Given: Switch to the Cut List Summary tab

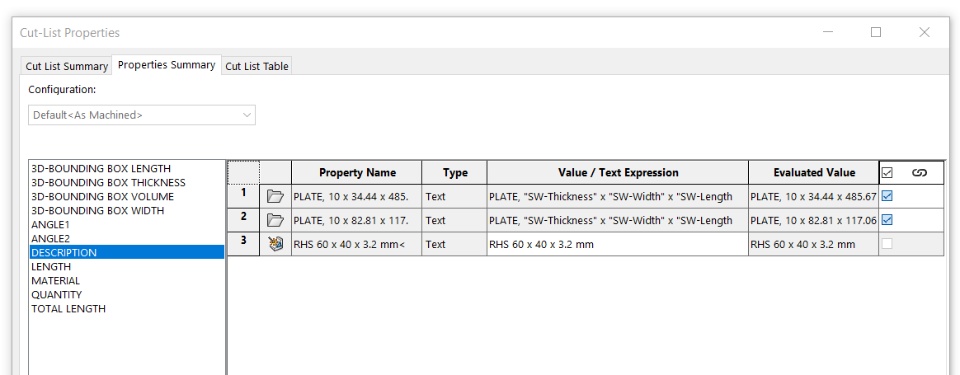Looking at the screenshot, I should click(x=67, y=66).
